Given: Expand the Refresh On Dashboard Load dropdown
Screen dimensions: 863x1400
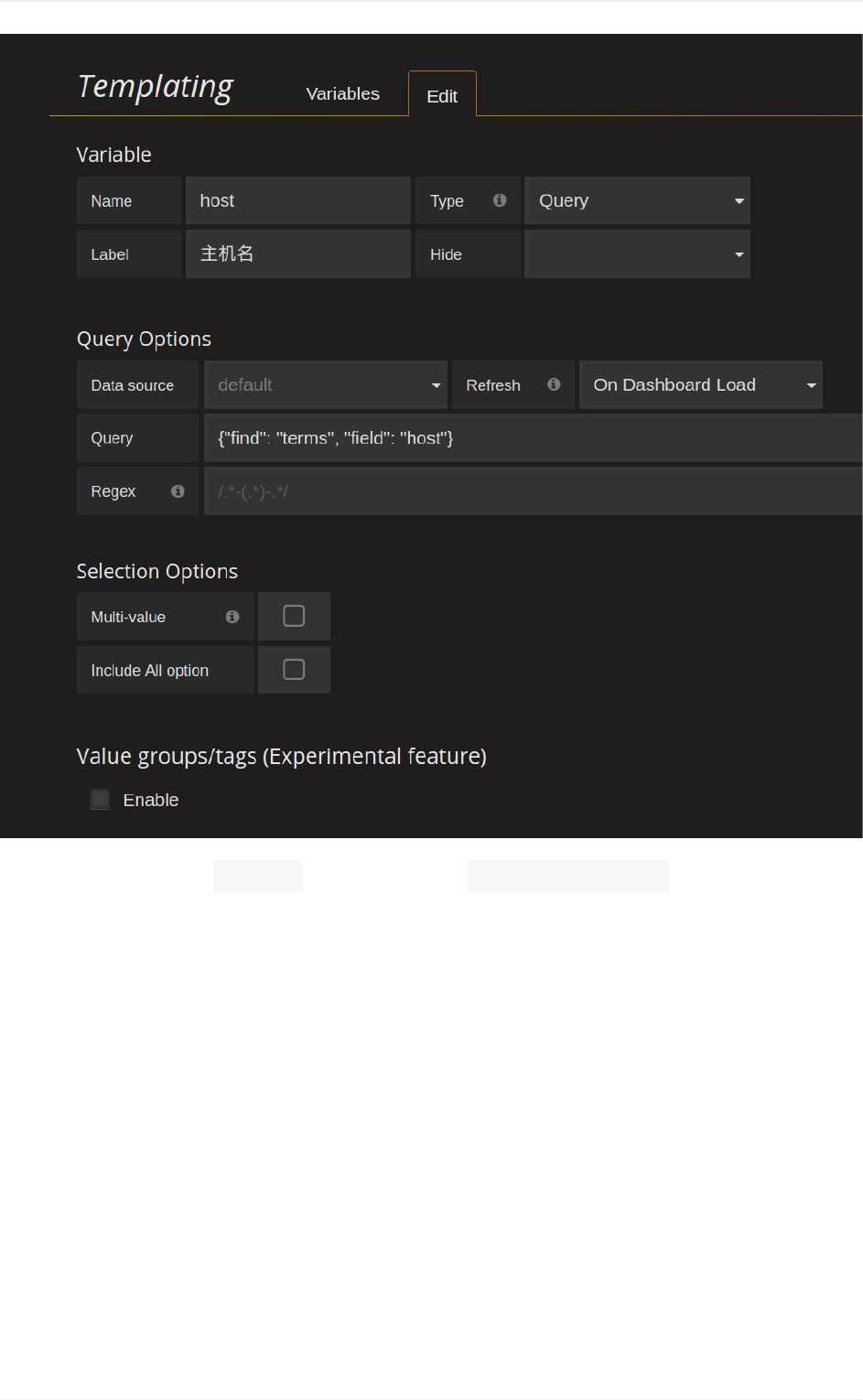Looking at the screenshot, I should point(700,385).
